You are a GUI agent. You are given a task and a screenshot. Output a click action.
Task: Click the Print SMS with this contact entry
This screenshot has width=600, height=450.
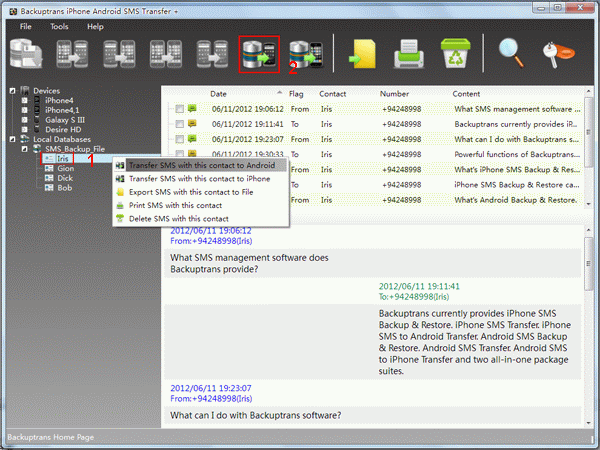[201, 205]
